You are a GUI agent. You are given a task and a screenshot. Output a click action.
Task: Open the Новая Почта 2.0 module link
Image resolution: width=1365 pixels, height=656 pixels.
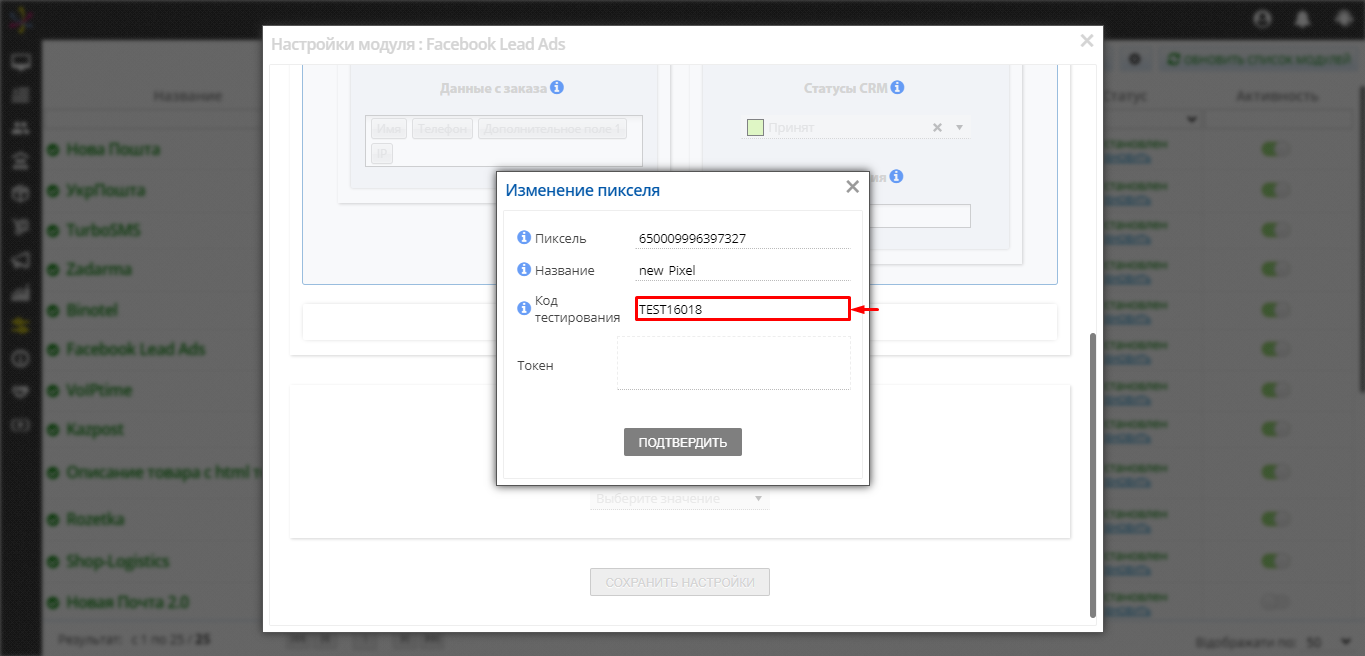[x=128, y=602]
